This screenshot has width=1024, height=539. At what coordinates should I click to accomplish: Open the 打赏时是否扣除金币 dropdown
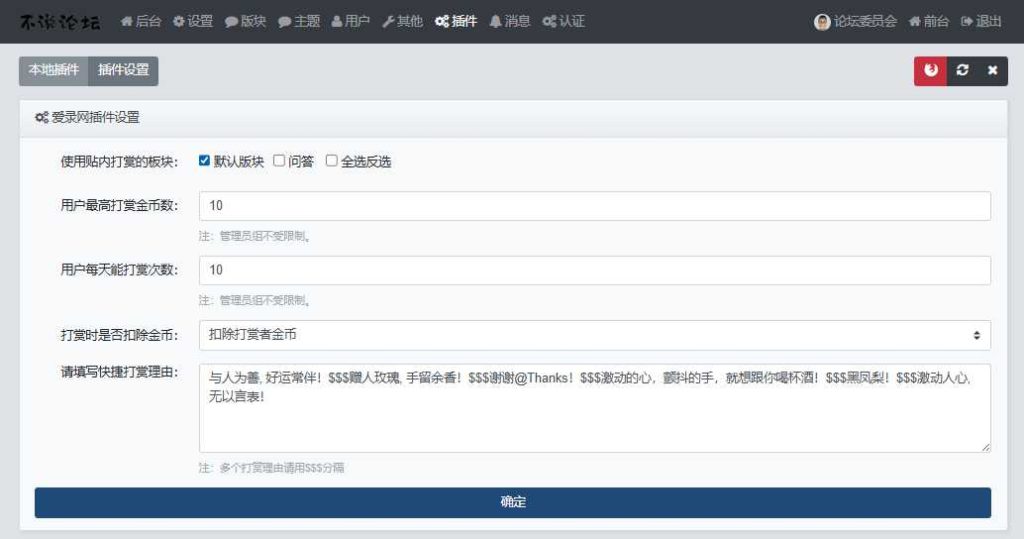coord(594,335)
